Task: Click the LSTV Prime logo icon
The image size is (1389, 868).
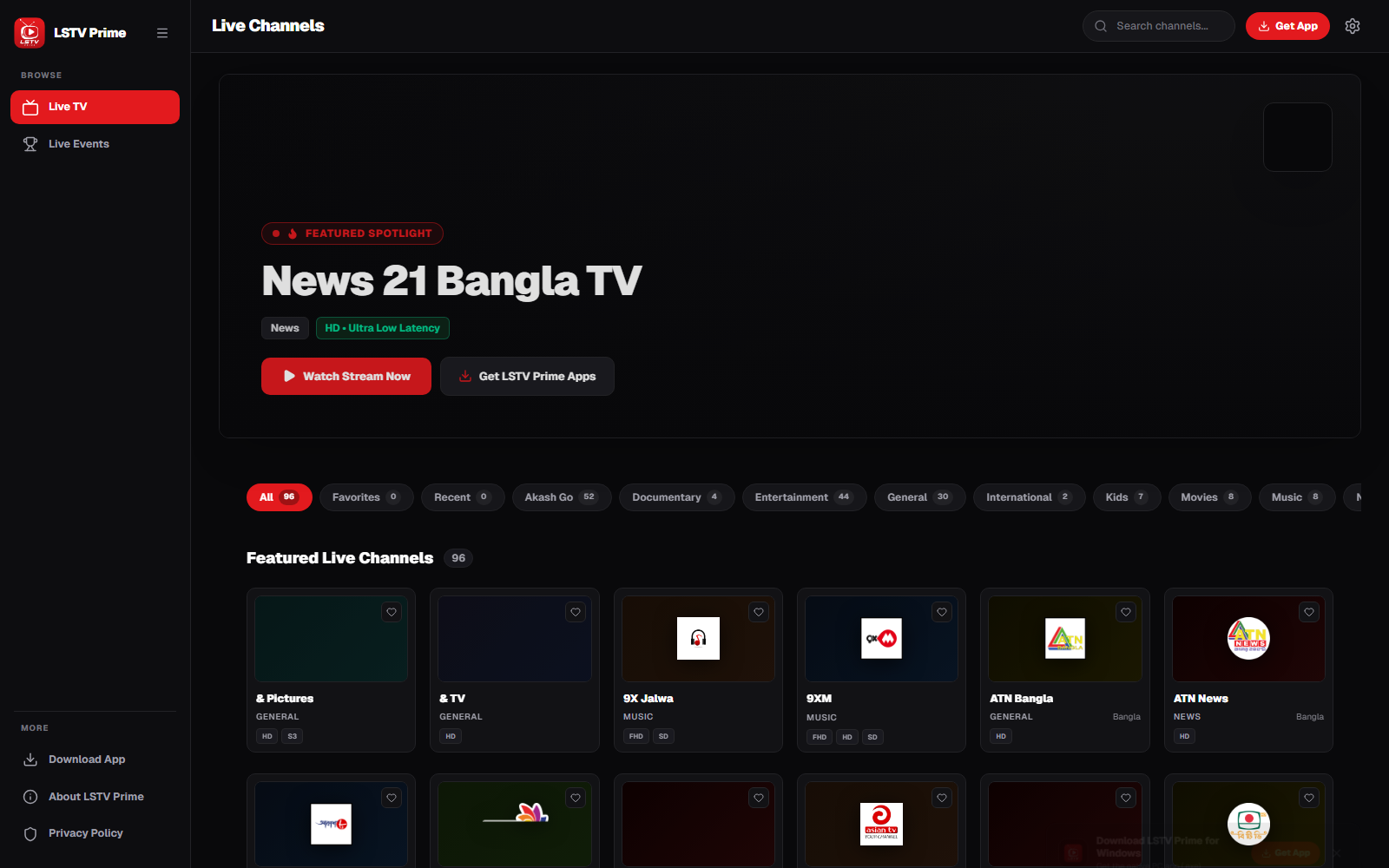Action: coord(30,33)
